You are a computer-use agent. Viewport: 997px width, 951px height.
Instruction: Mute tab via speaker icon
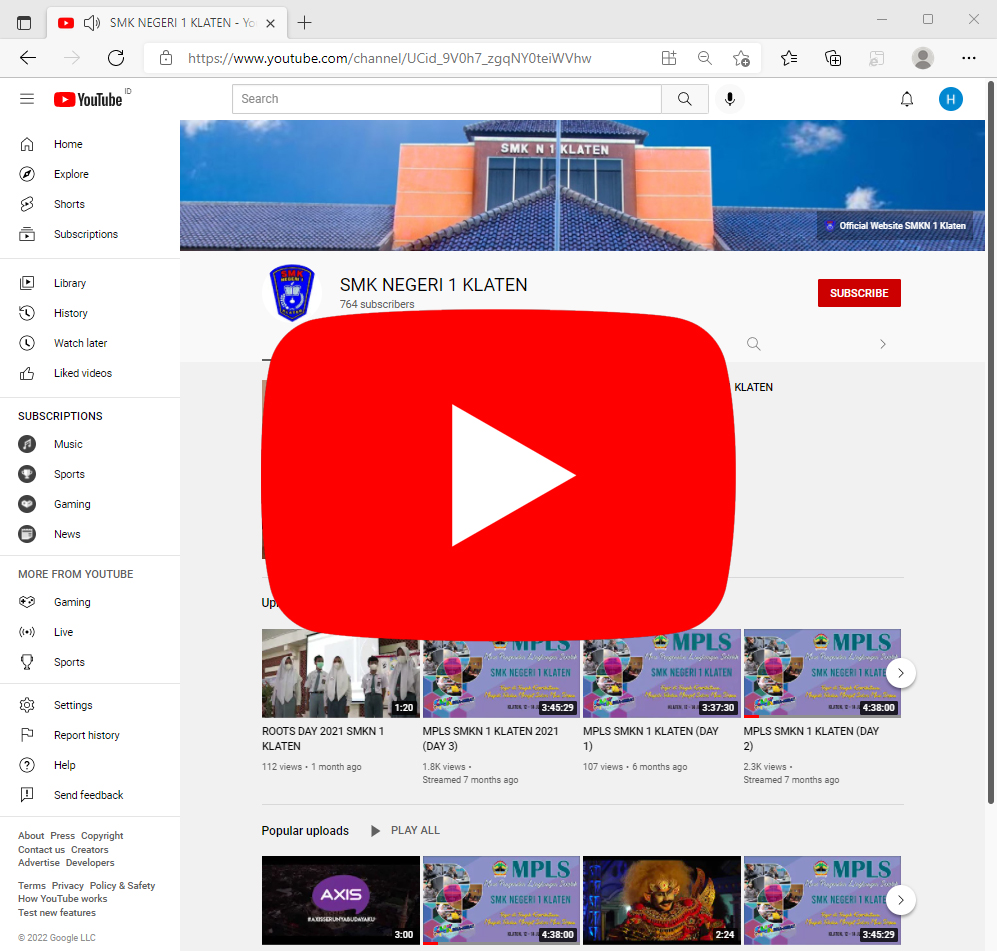92,24
